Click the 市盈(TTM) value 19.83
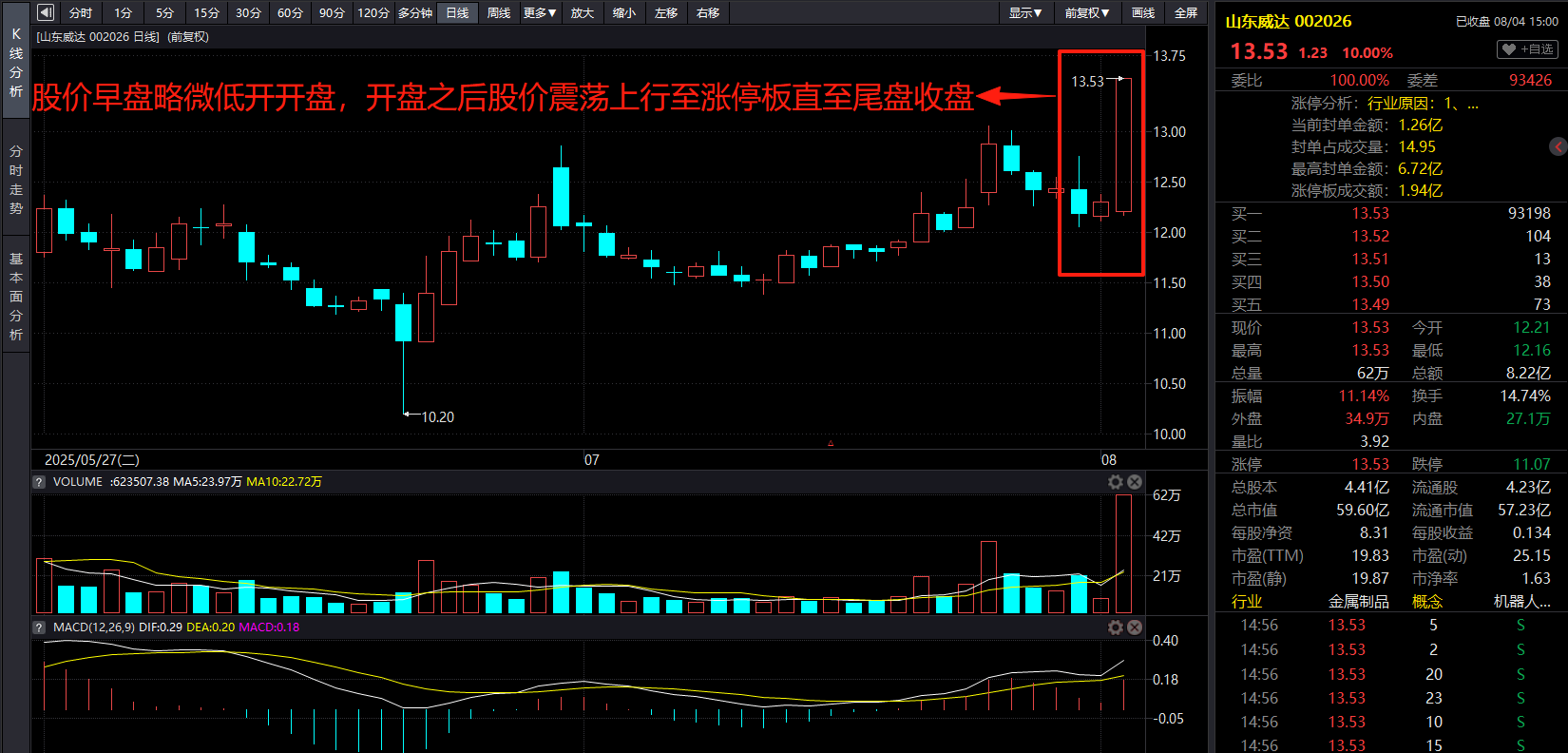Screen dimensions: 1568x753 pos(1370,556)
